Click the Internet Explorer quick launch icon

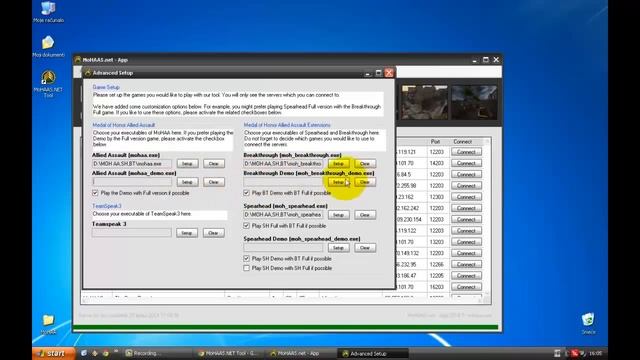click(x=84, y=353)
